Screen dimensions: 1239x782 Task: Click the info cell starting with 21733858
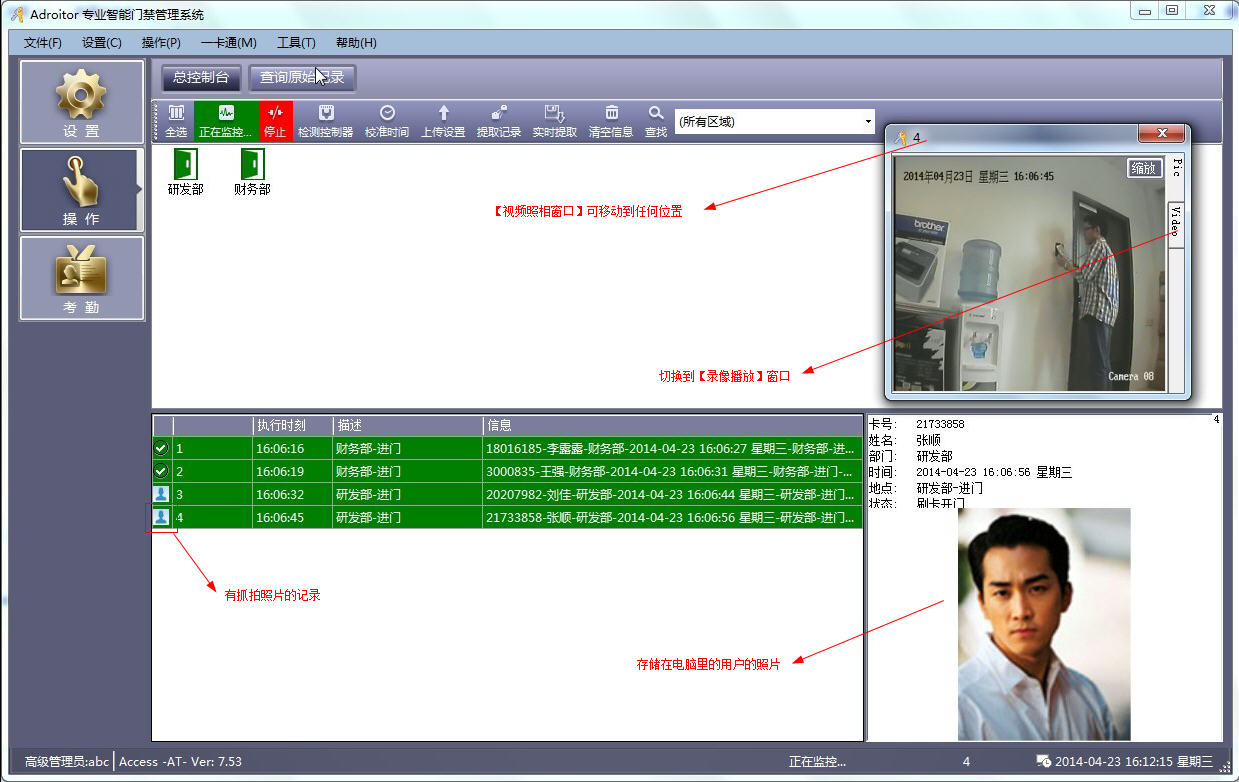(672, 517)
